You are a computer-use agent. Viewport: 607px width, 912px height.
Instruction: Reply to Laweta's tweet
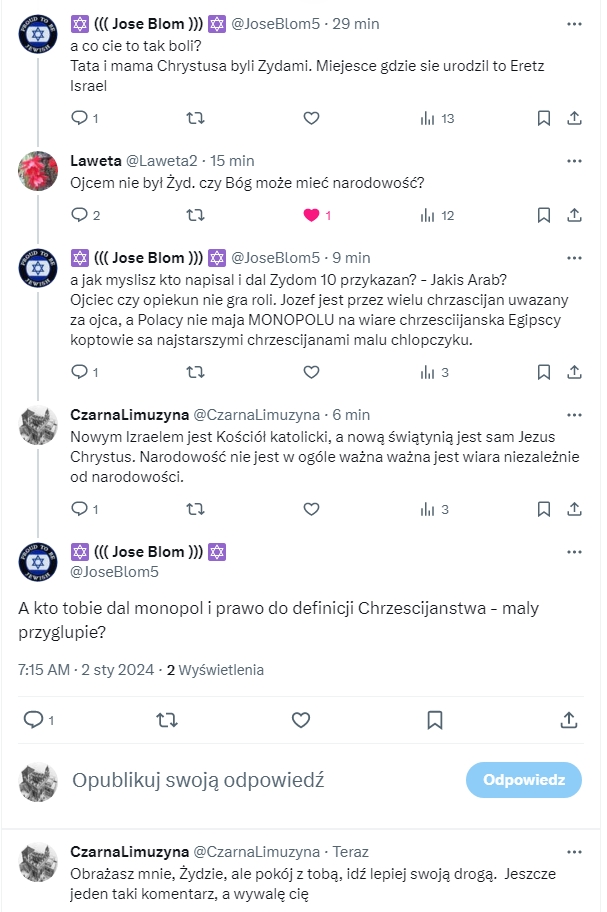tap(80, 215)
